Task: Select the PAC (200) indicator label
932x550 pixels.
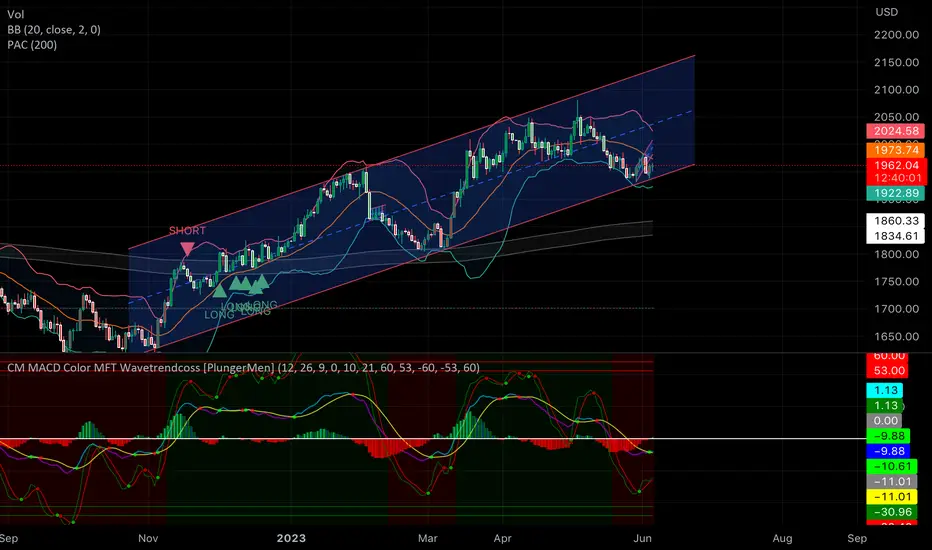Action: tap(32, 45)
